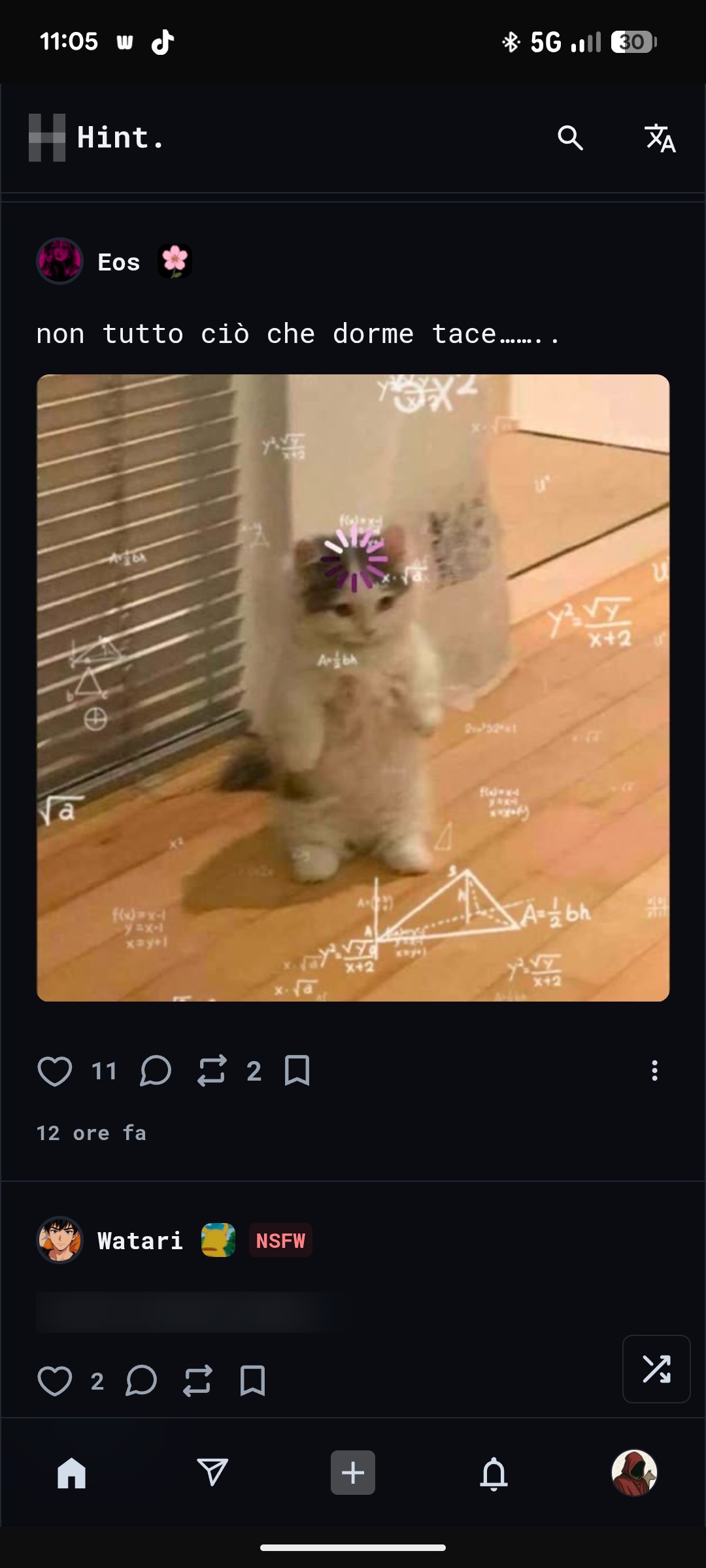This screenshot has width=706, height=1568.
Task: Open the search magnifier icon
Action: [x=570, y=138]
